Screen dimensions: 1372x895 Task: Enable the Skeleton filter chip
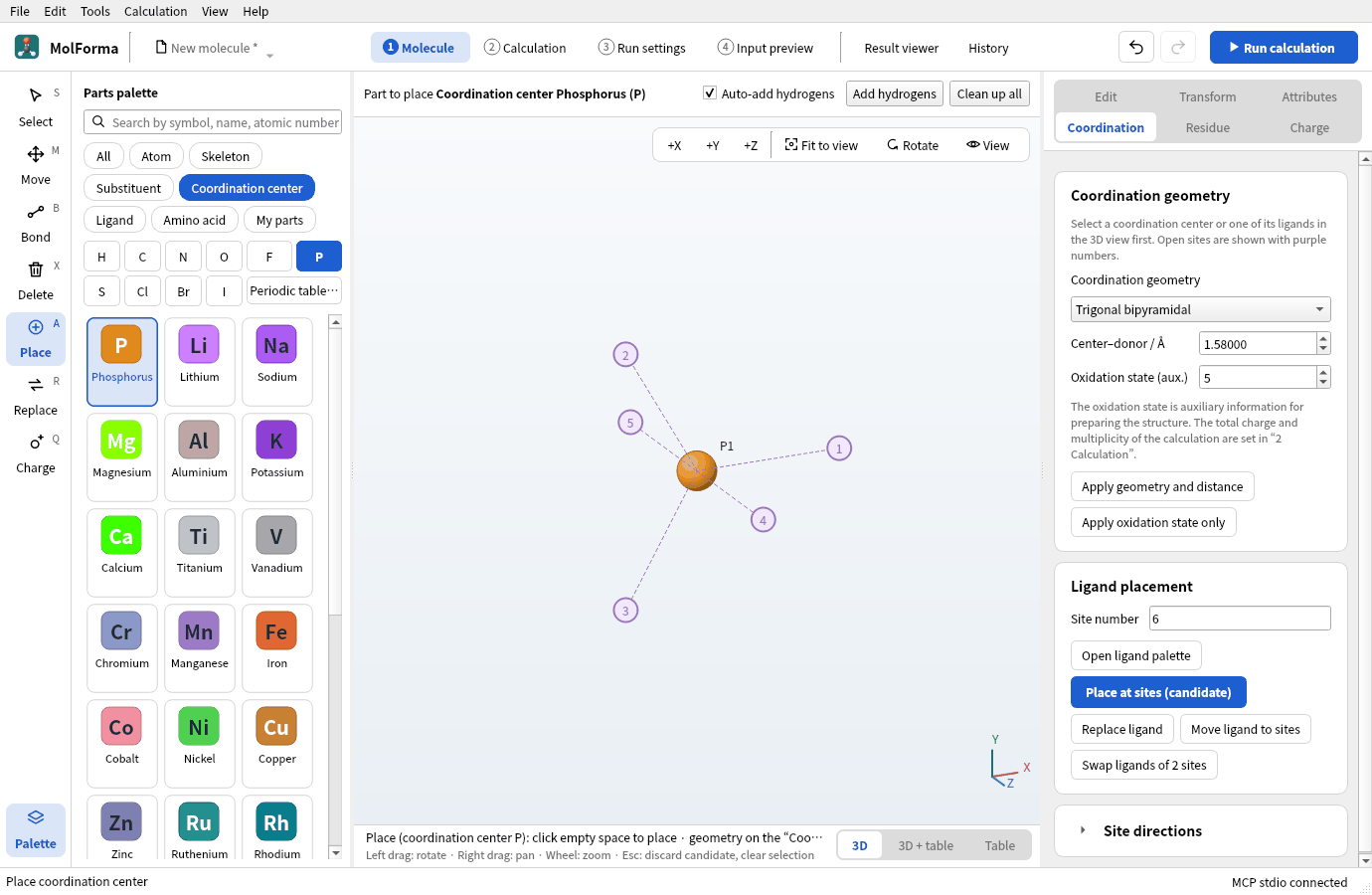click(x=226, y=156)
